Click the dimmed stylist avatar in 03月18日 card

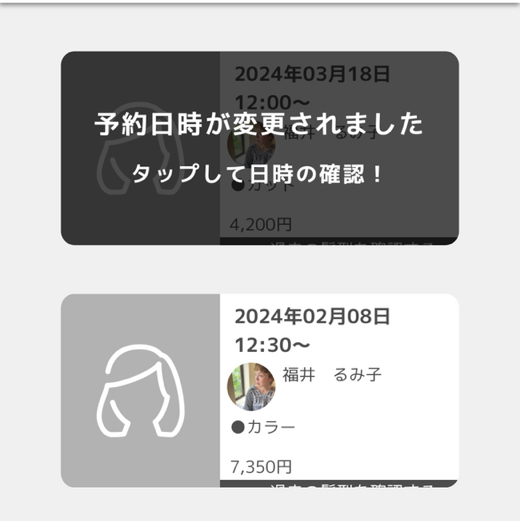251,144
